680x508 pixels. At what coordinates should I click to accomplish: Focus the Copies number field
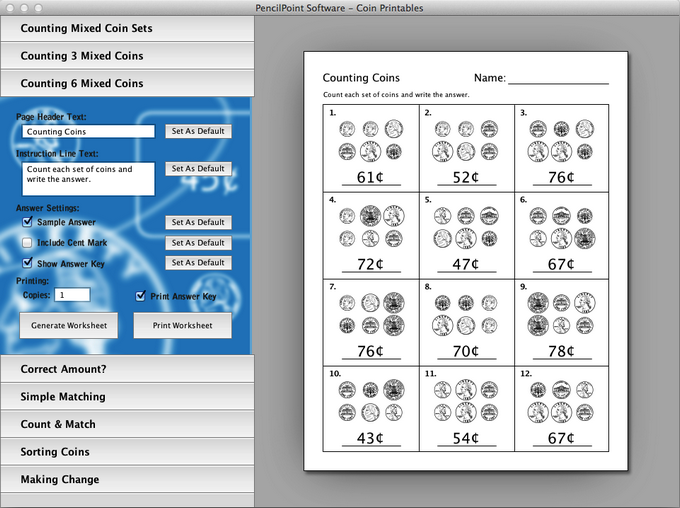[x=72, y=296]
